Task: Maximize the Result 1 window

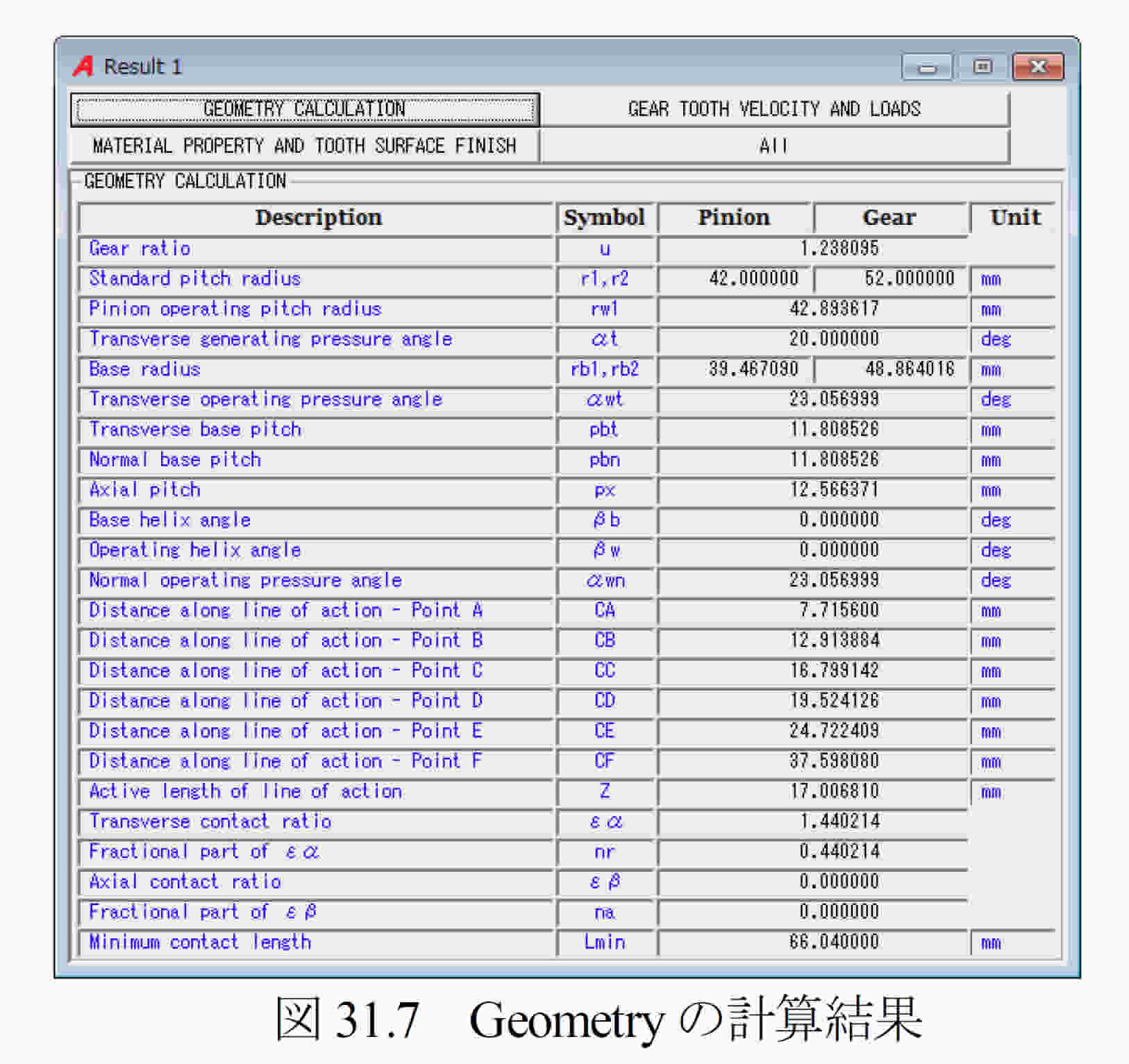Action: tap(982, 67)
